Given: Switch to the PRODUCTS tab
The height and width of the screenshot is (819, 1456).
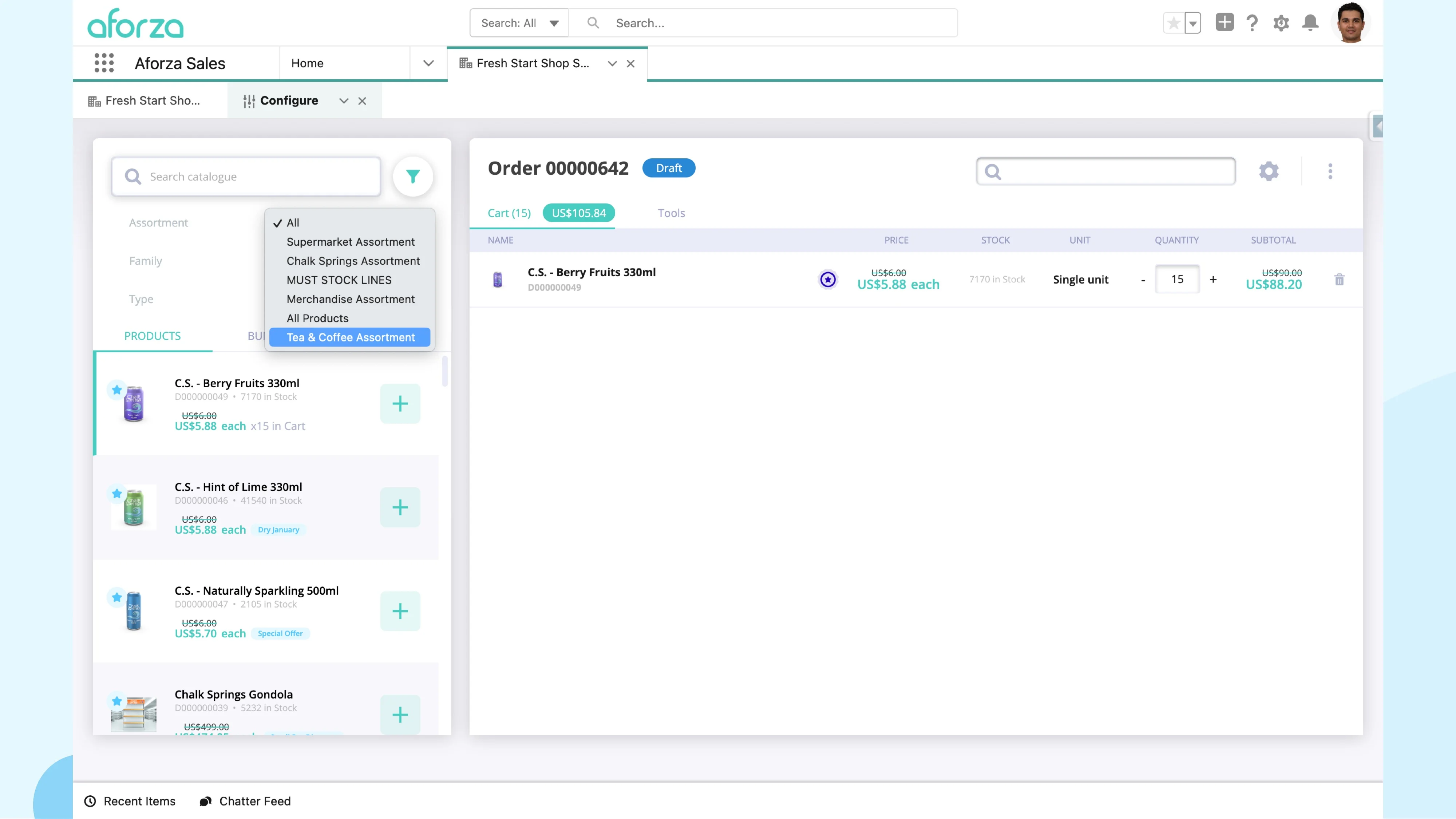Looking at the screenshot, I should point(153,336).
